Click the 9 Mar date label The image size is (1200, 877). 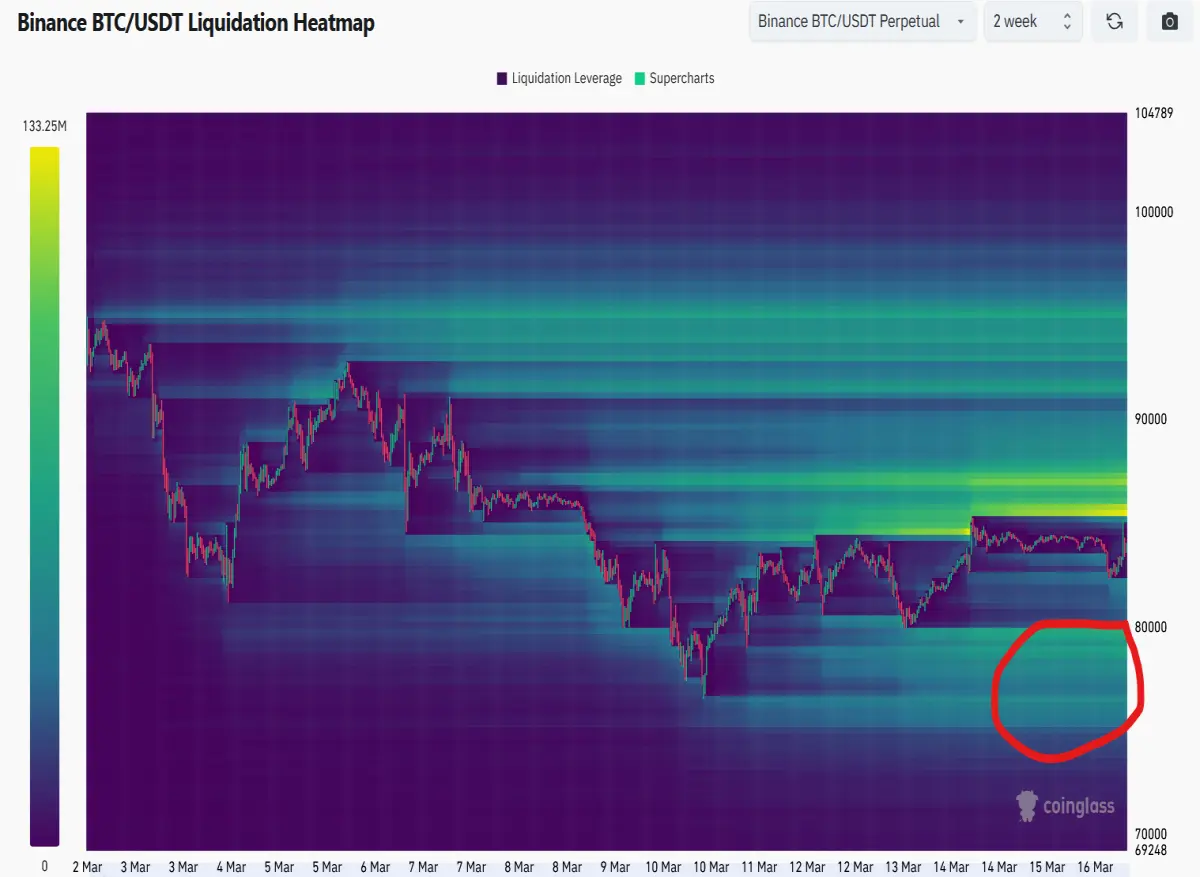[x=615, y=867]
